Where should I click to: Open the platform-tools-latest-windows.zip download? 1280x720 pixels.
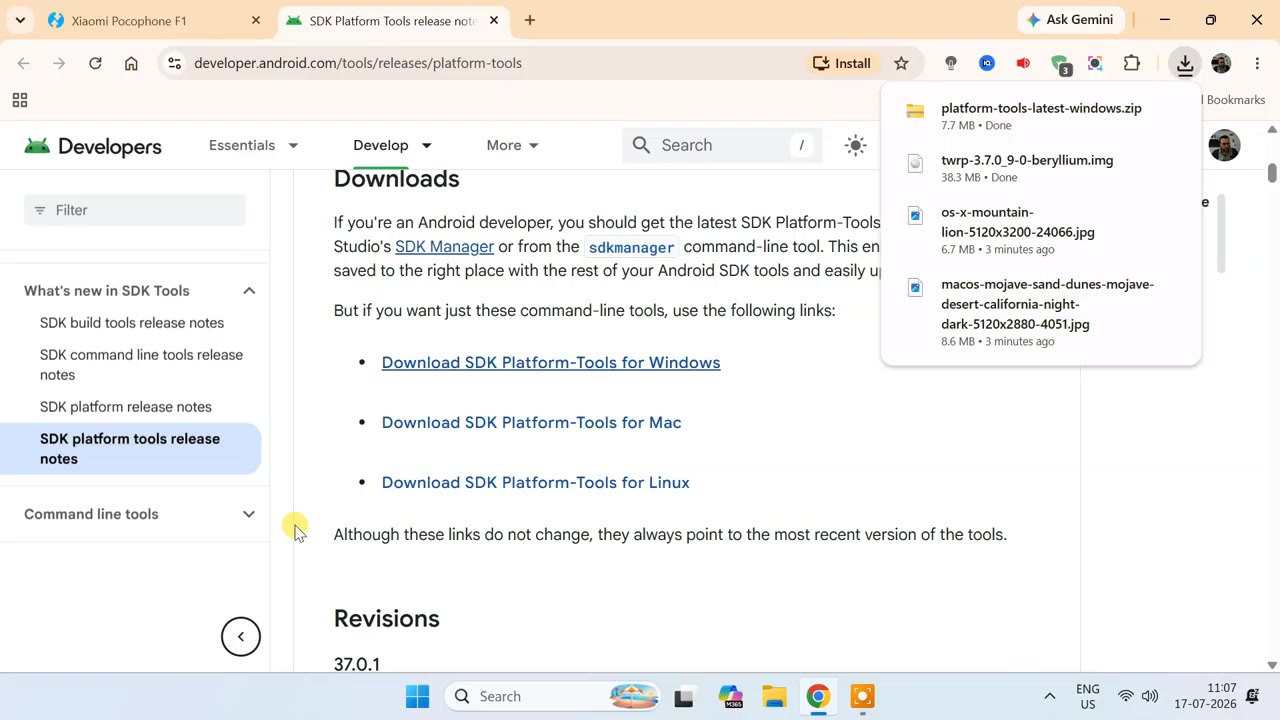(1040, 116)
